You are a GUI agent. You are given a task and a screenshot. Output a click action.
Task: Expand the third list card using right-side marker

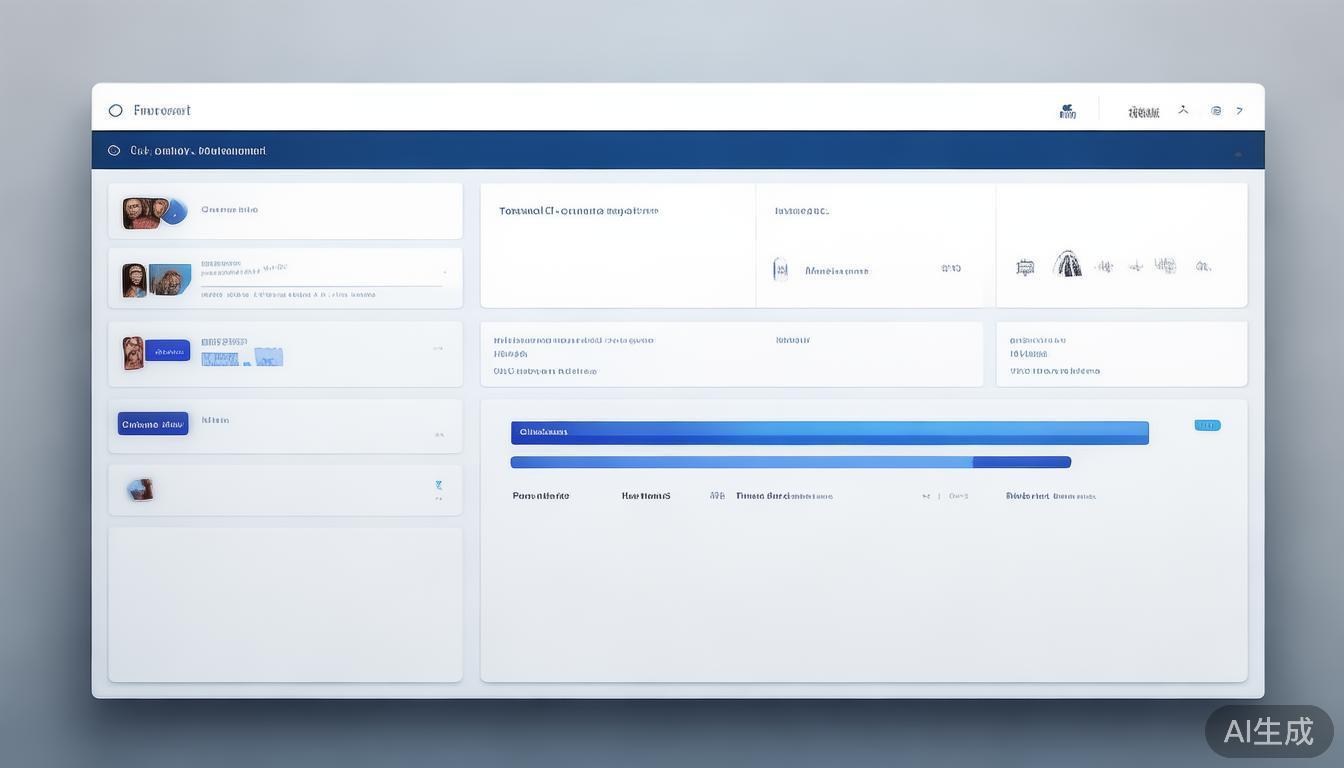[438, 349]
